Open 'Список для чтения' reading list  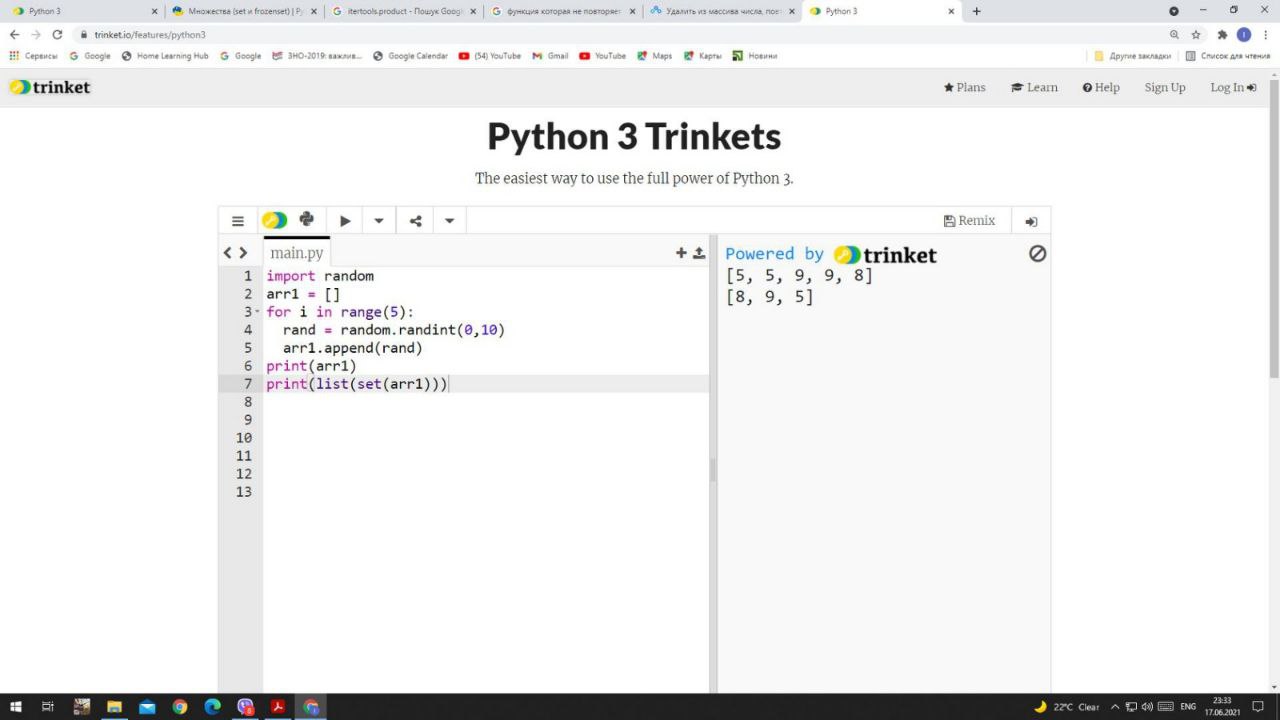(x=1227, y=56)
